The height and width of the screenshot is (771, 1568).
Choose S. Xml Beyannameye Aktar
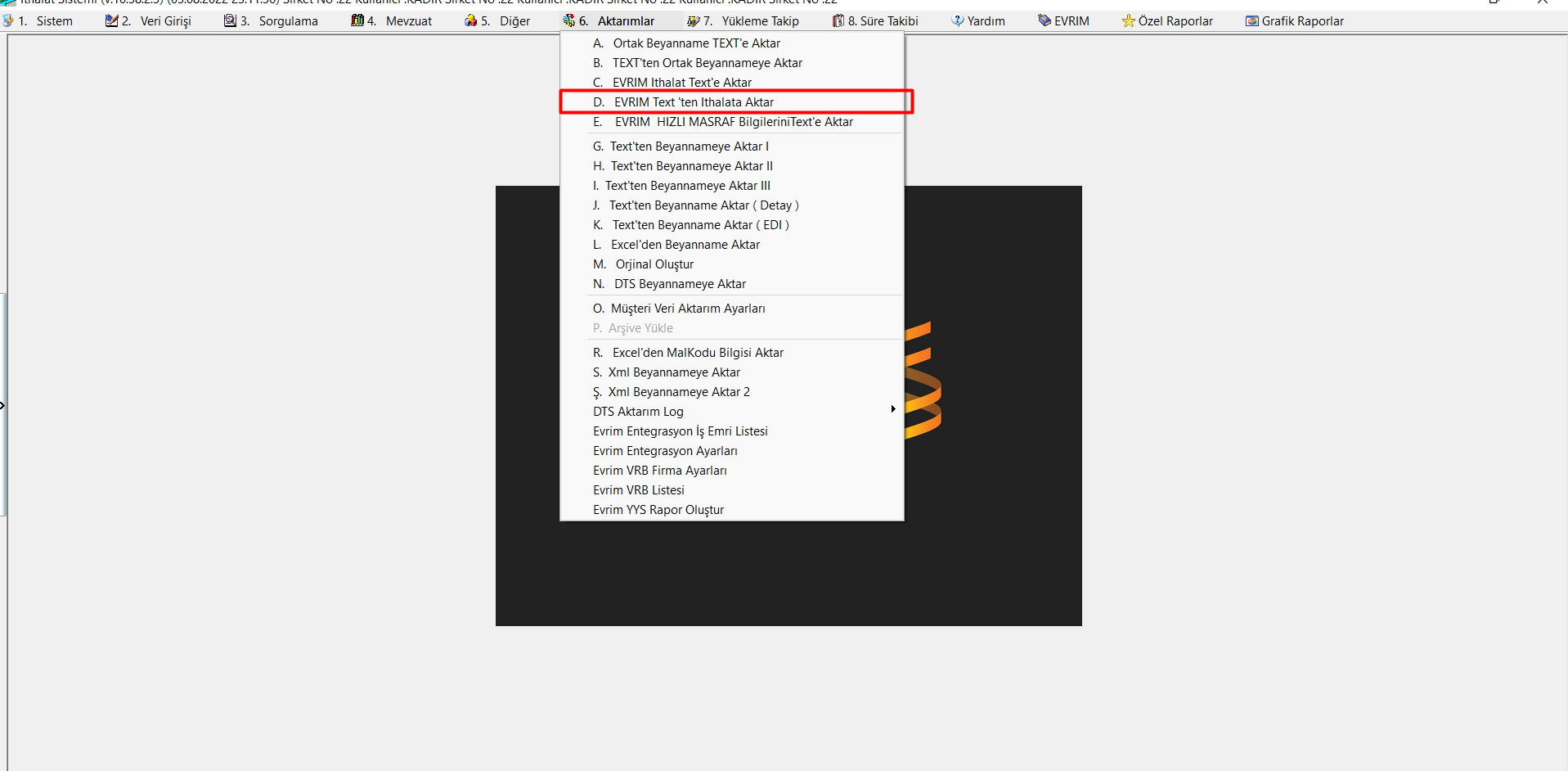pos(732,372)
